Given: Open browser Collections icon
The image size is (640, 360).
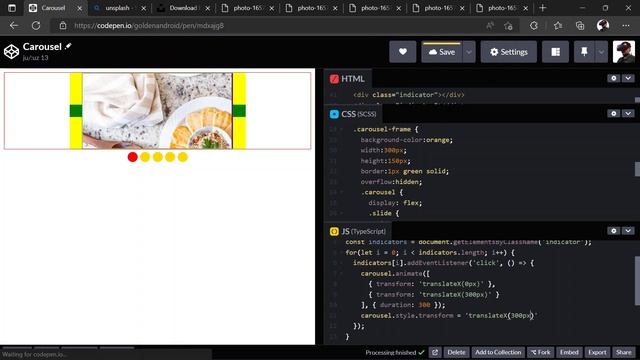Looking at the screenshot, I should 580,25.
